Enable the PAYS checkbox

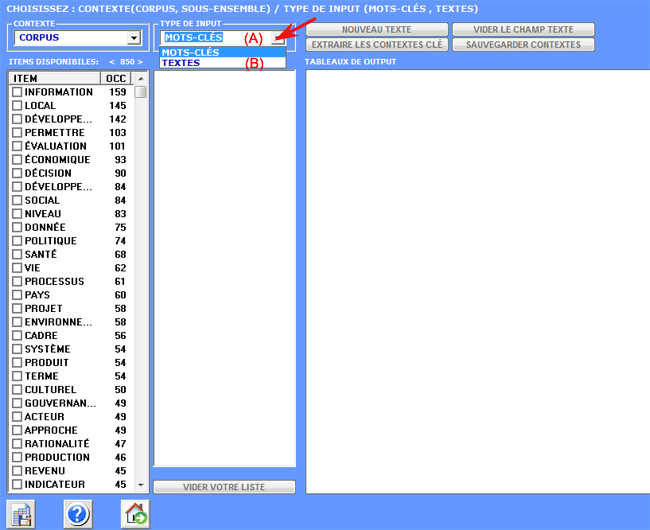point(17,295)
